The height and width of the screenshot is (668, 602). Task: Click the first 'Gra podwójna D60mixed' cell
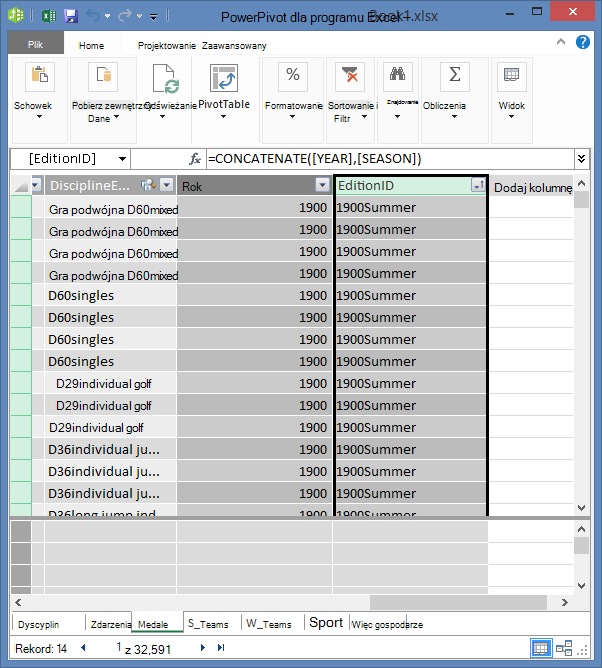coord(110,209)
